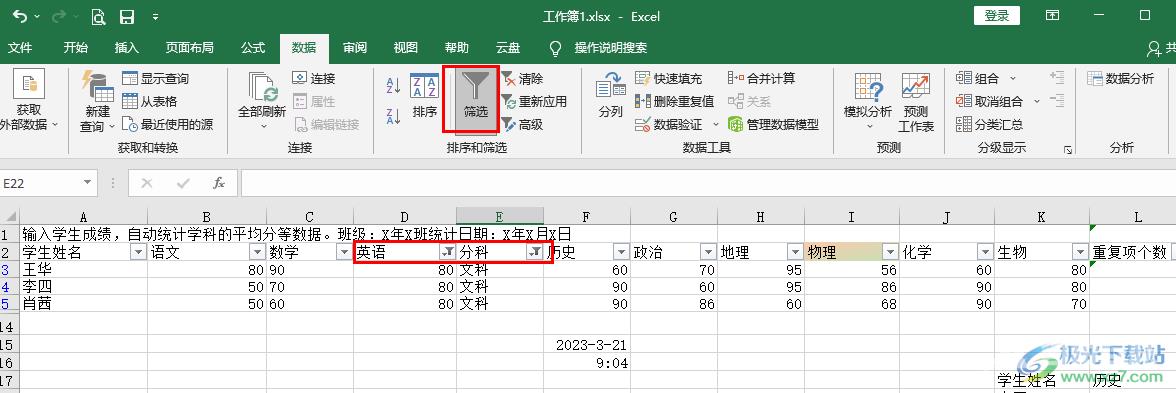Open 高级 filter options
Viewport: 1176px width, 393px height.
(x=522, y=124)
